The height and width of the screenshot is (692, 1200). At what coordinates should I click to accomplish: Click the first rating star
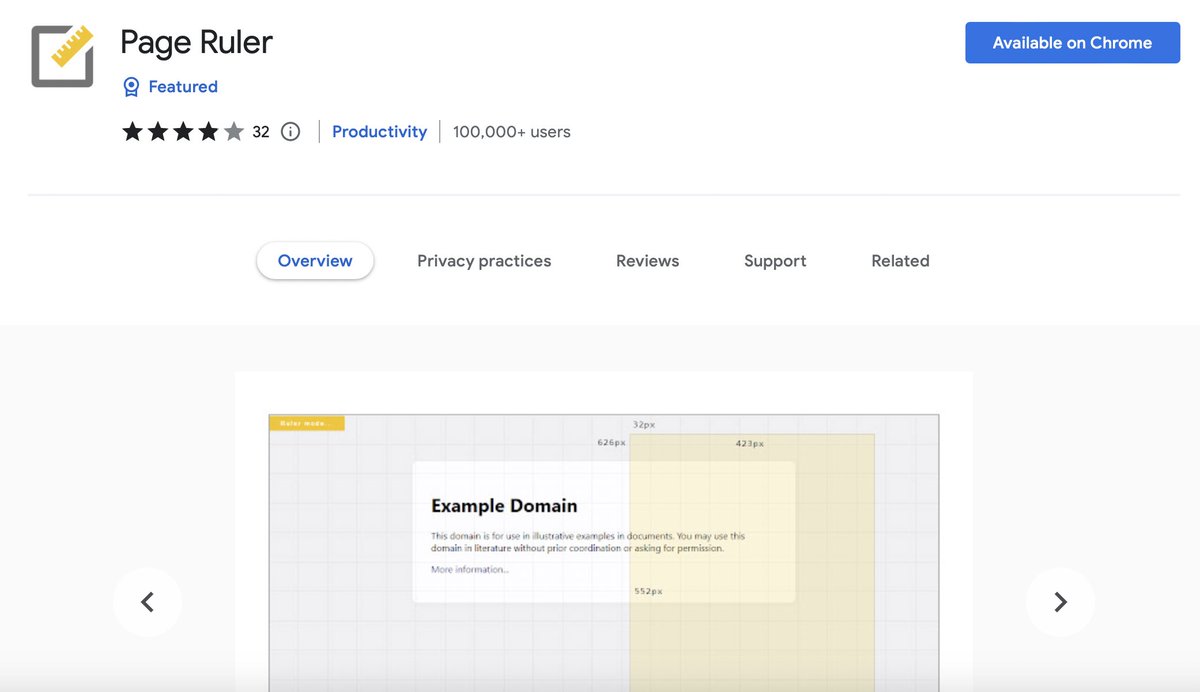pyautogui.click(x=131, y=131)
